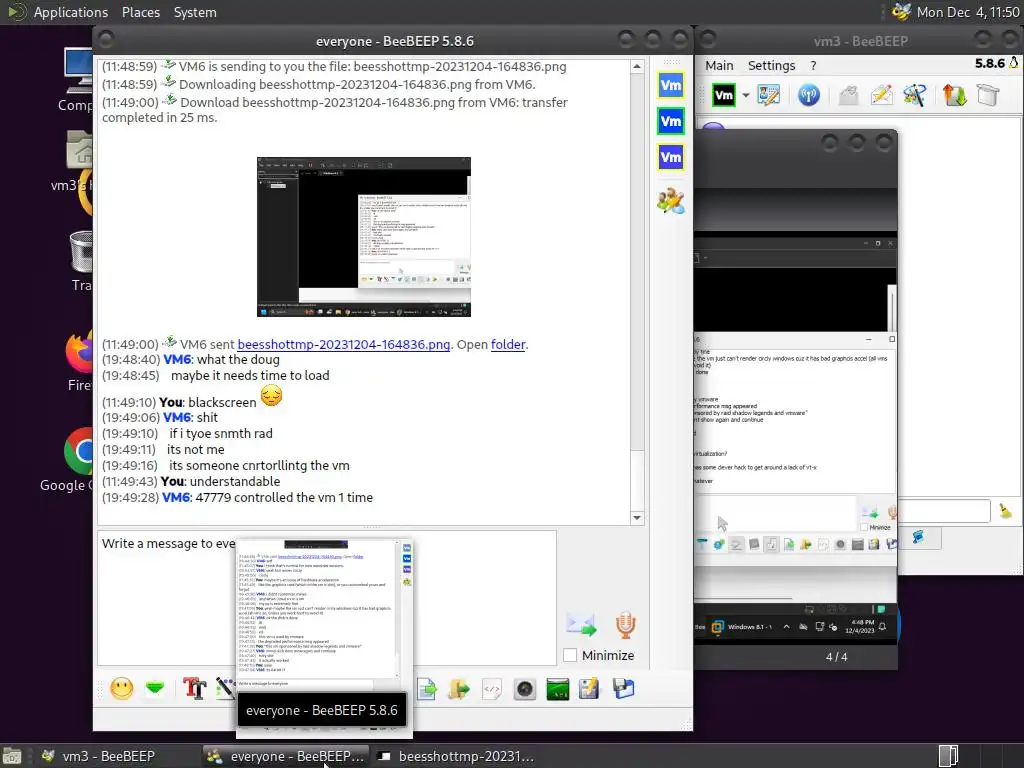
Task: Click the message 'VM6: what the doug'
Action: click(221, 360)
